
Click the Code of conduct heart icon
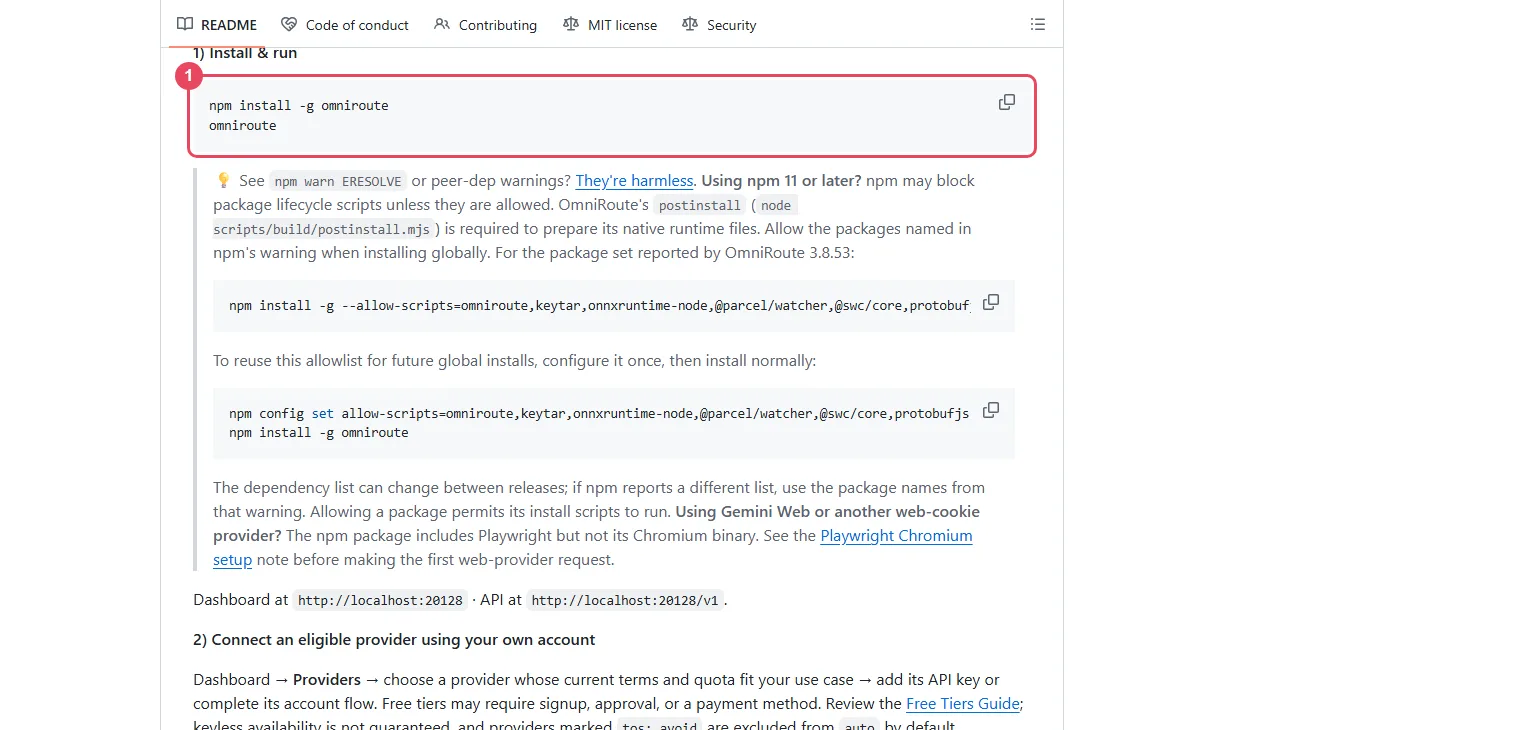(x=289, y=25)
